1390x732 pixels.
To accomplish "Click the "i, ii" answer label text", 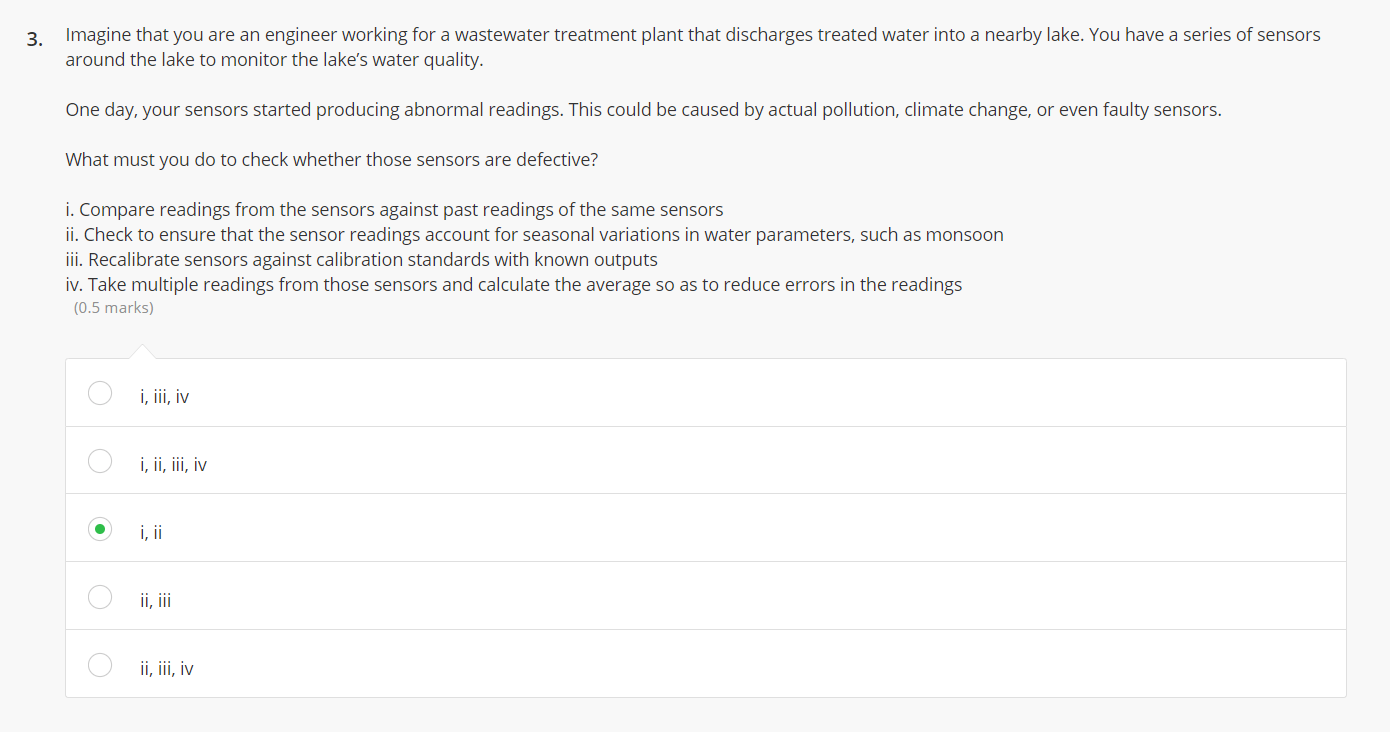I will pyautogui.click(x=151, y=533).
